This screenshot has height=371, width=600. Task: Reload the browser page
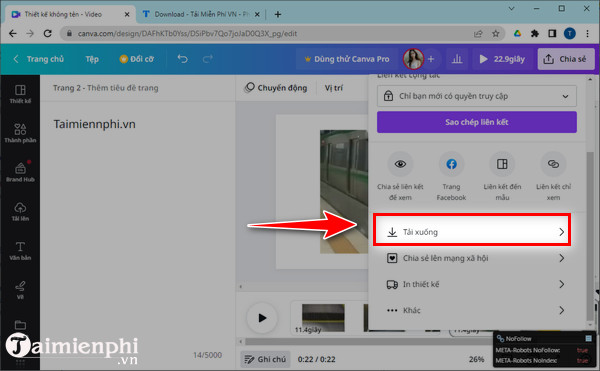pos(47,34)
